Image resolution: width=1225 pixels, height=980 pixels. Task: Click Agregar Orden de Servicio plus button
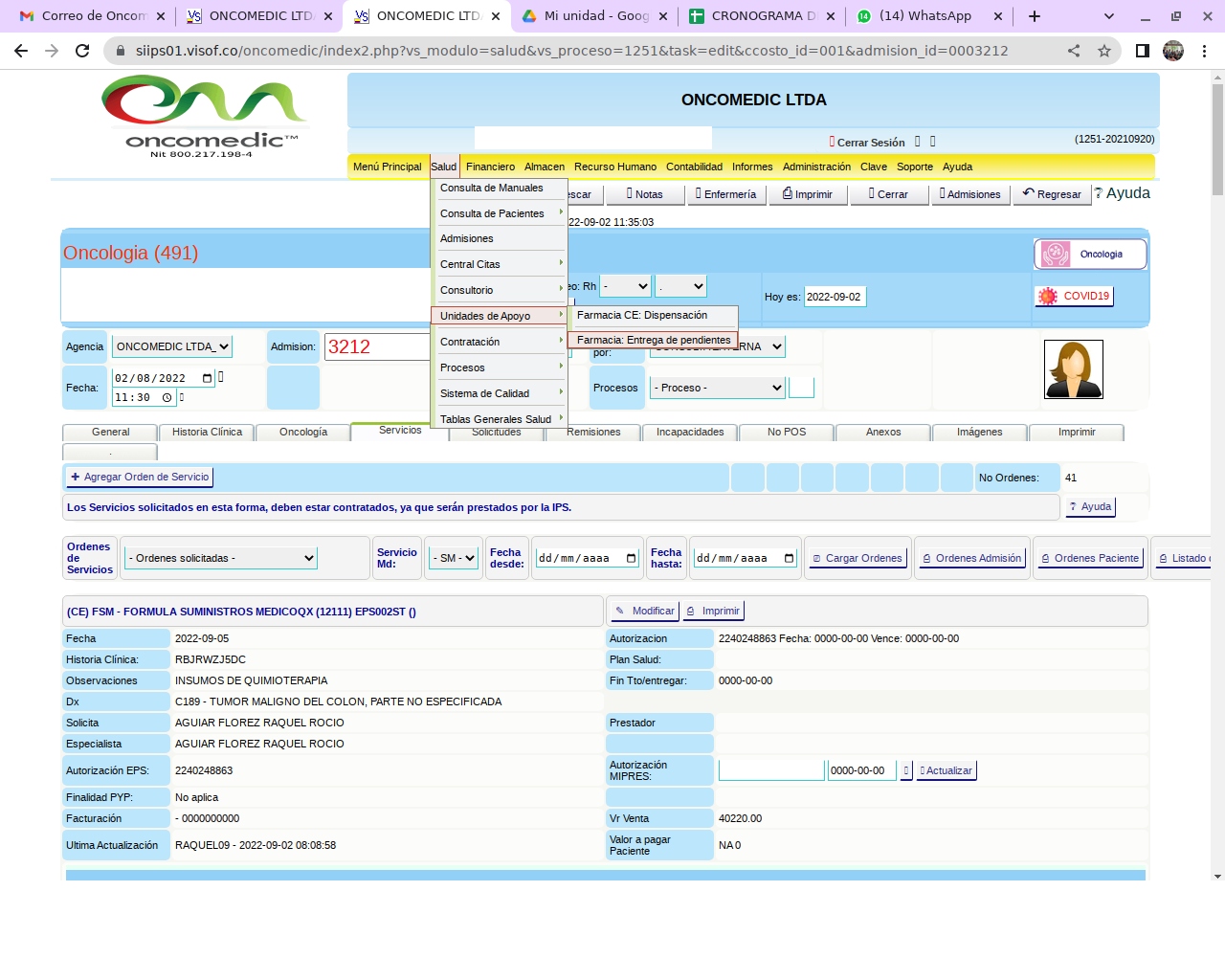[140, 478]
